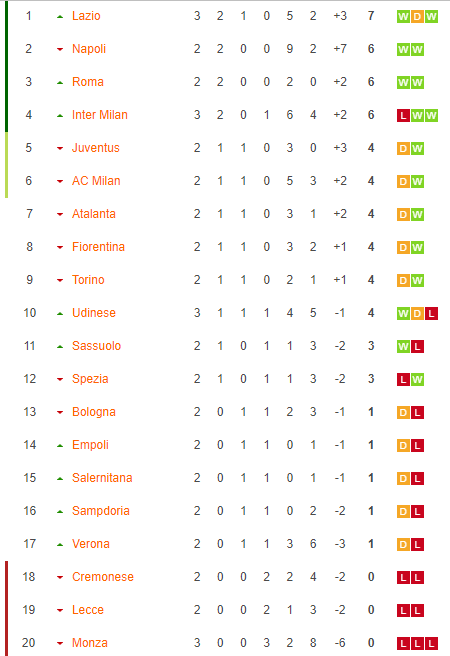Click Napoli's red down-arrow rank indicator

coord(60,49)
